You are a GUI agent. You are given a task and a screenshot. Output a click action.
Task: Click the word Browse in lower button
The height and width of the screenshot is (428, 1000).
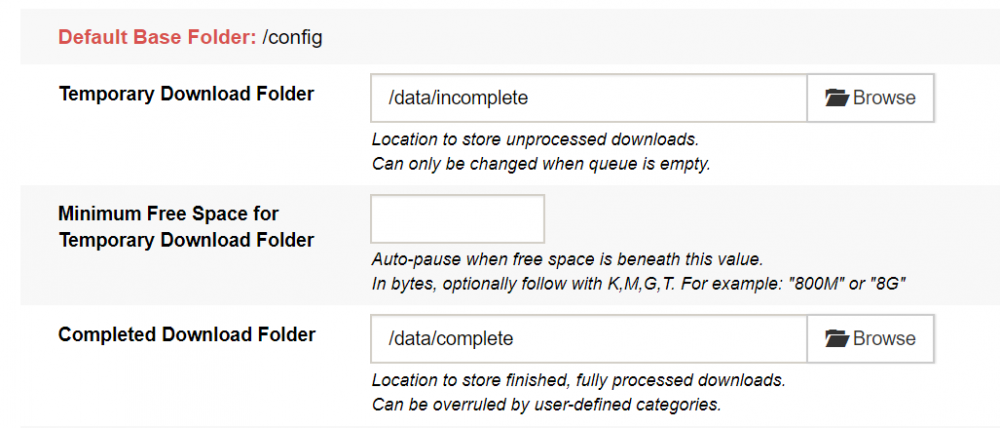(884, 339)
